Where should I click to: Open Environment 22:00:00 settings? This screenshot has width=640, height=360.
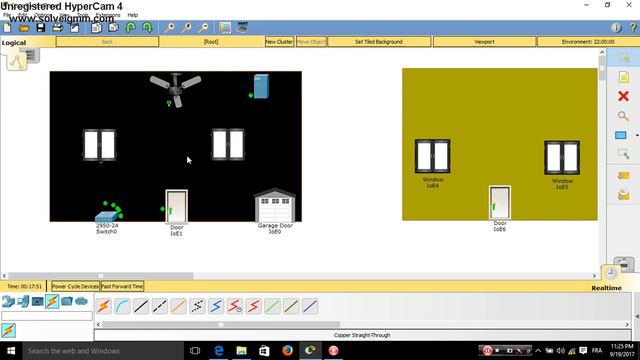(x=588, y=42)
